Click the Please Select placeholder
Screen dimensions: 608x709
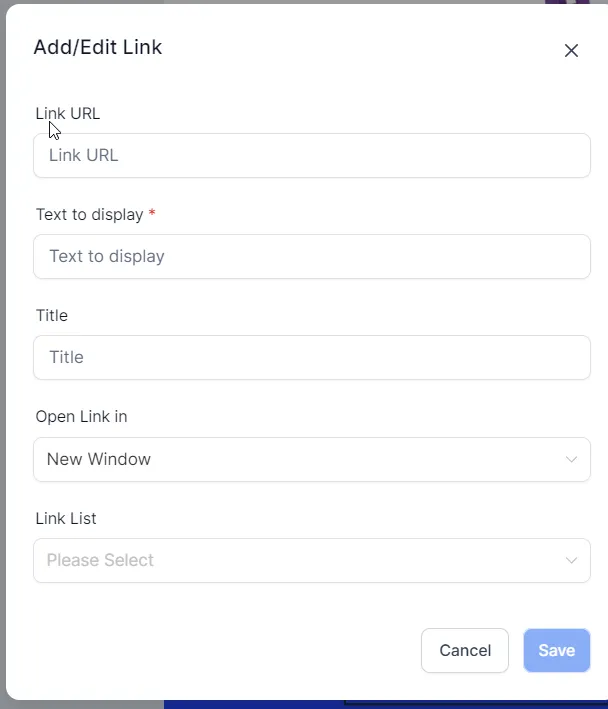tap(100, 561)
